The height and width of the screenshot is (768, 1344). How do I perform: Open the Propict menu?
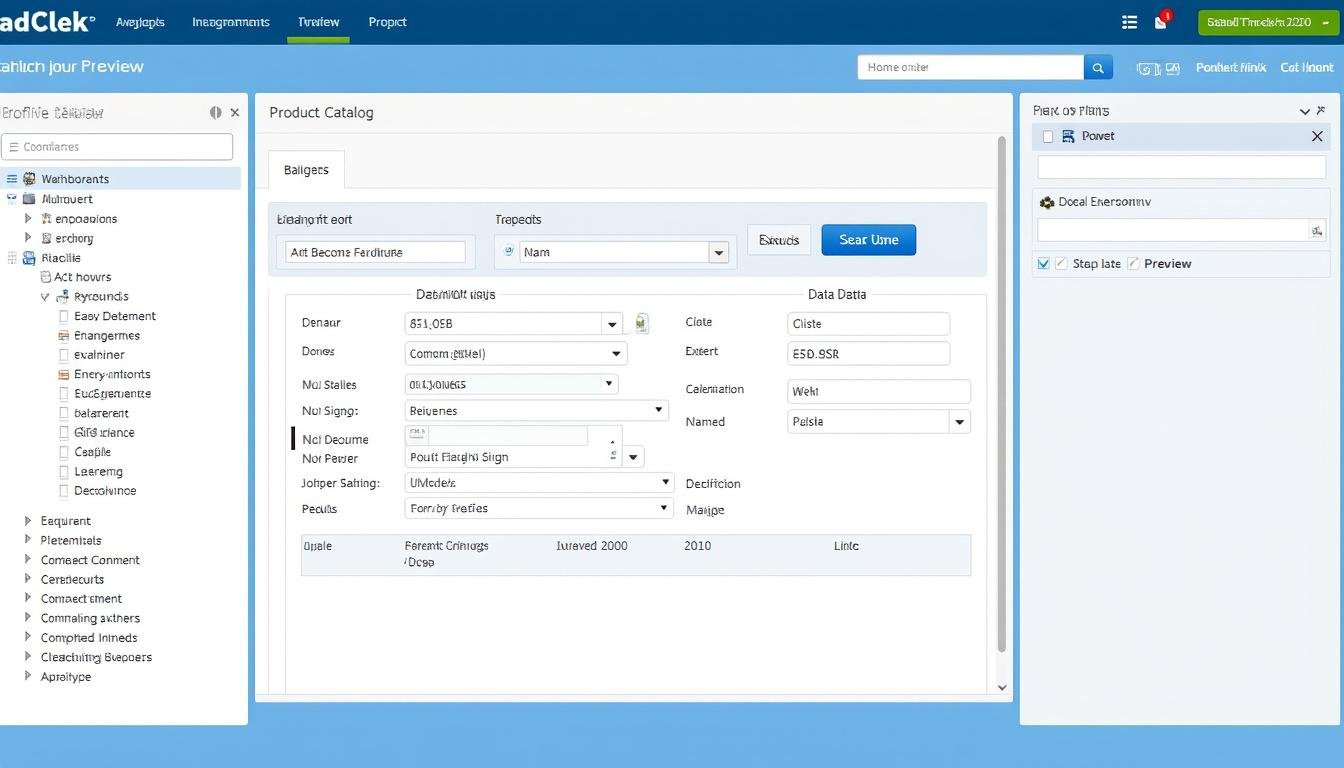pyautogui.click(x=387, y=22)
